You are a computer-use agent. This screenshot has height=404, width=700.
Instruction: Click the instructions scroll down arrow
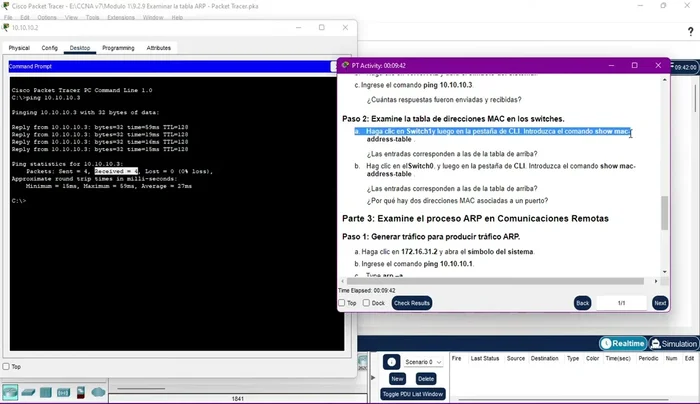(664, 271)
